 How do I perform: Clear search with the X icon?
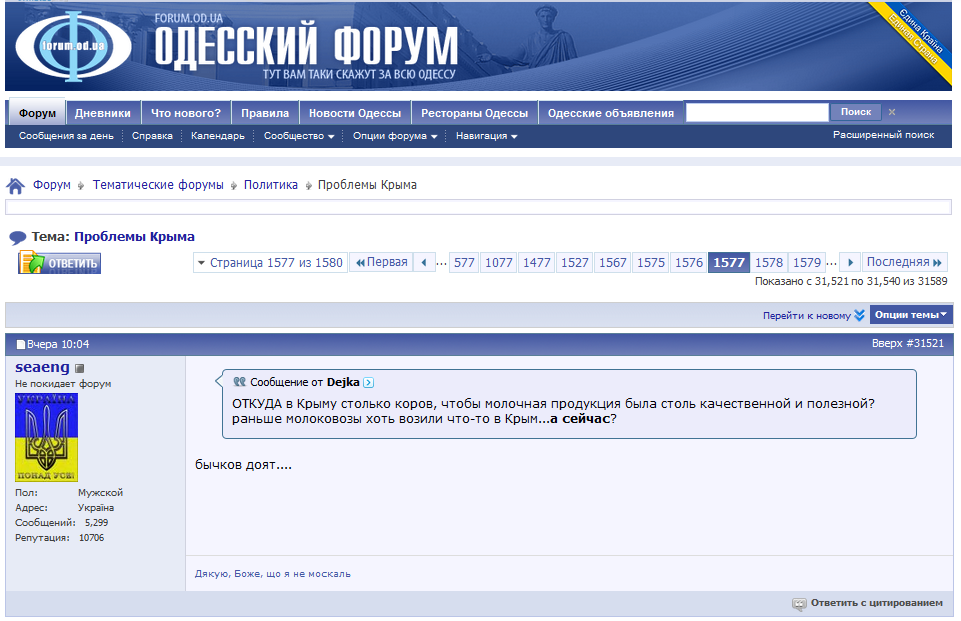[x=892, y=112]
